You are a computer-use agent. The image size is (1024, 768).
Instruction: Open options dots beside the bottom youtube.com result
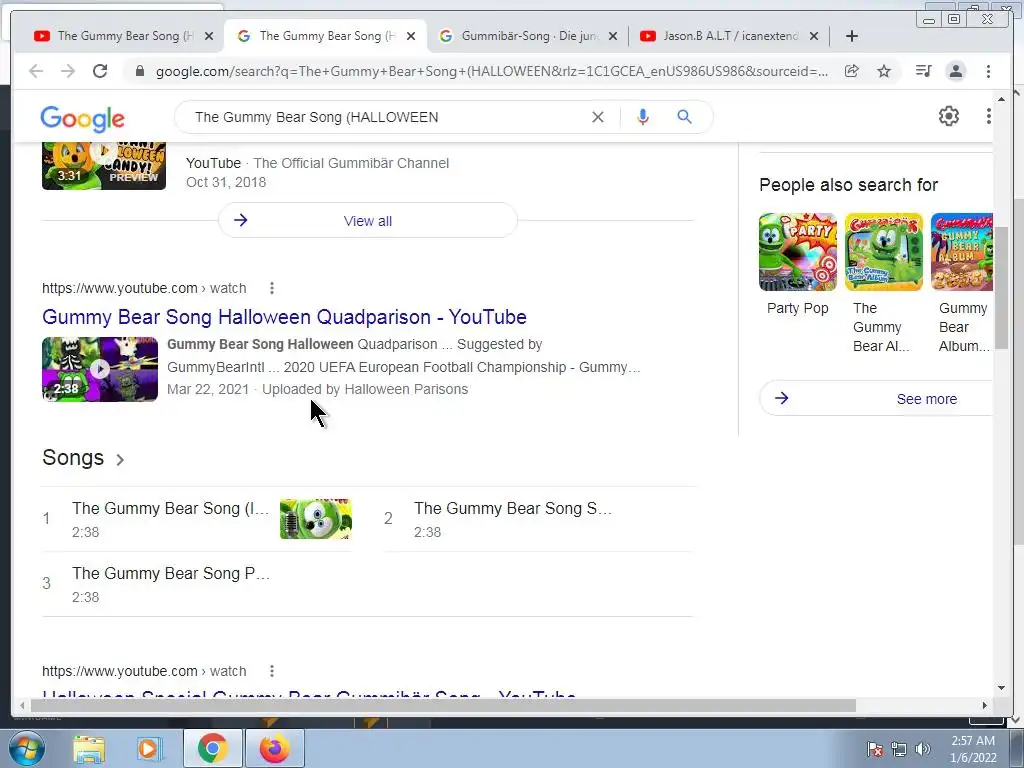click(272, 671)
